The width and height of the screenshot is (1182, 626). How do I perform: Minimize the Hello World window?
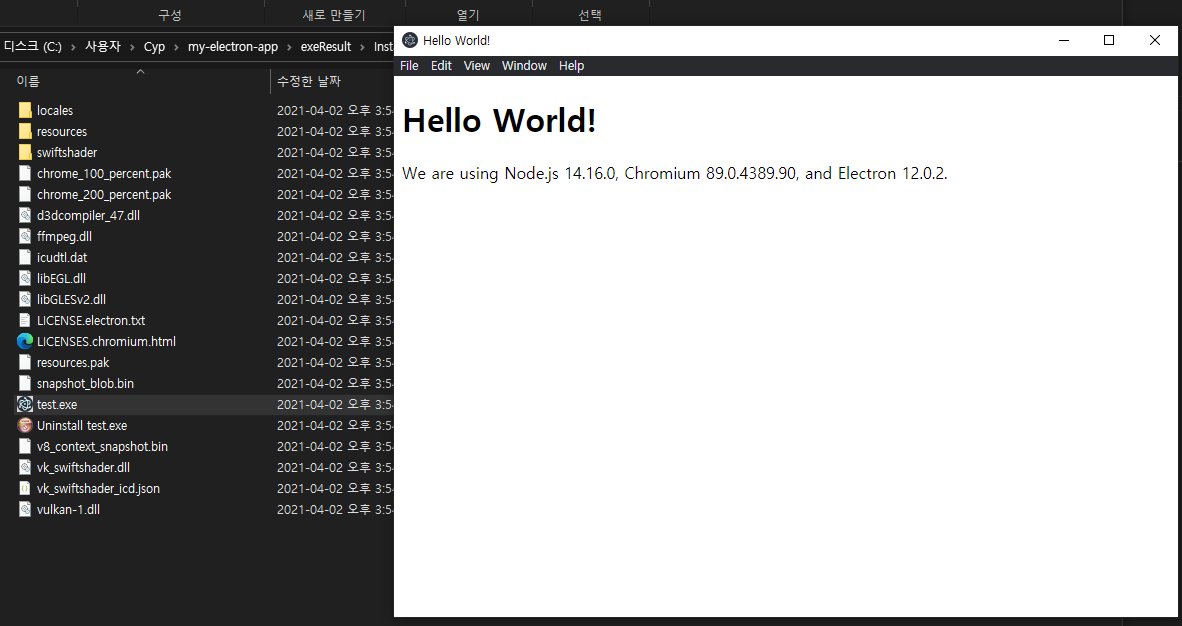pos(1064,40)
